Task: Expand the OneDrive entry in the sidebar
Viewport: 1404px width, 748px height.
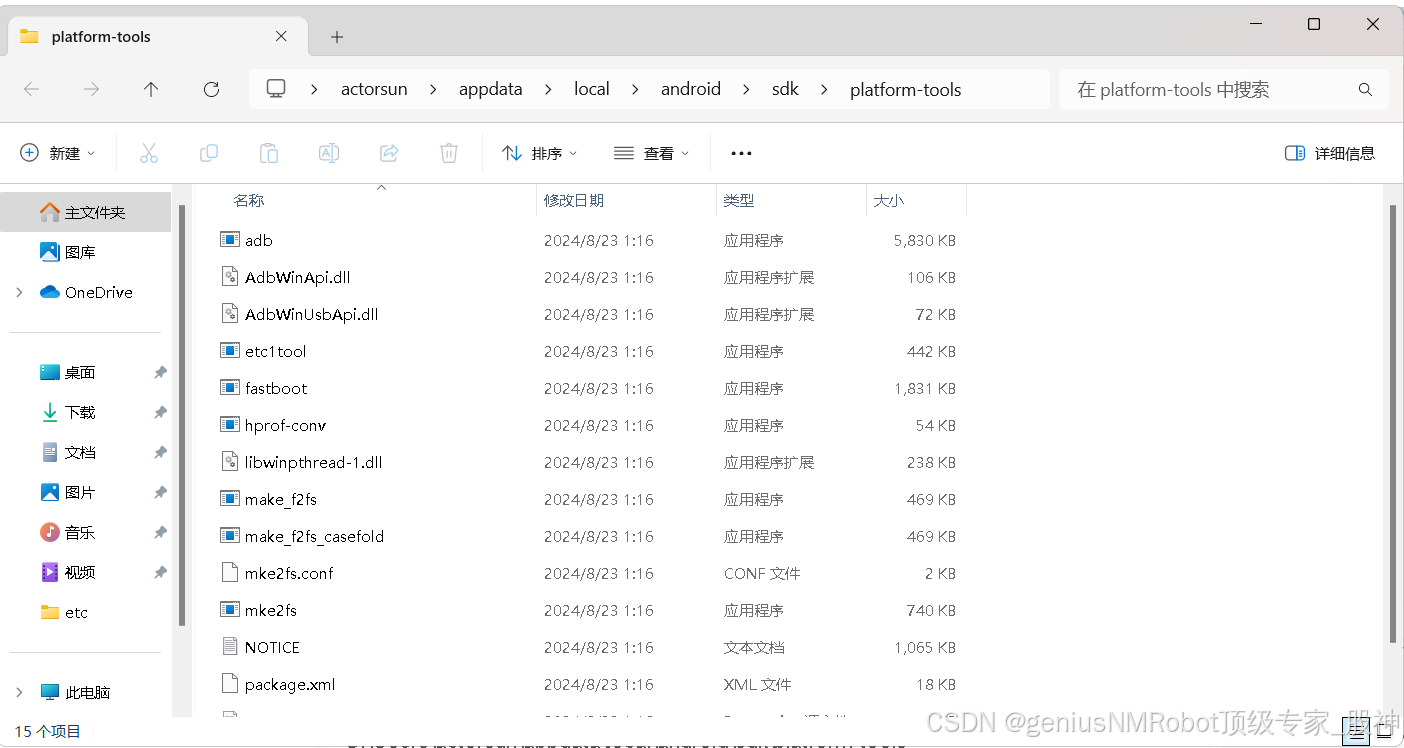Action: [18, 292]
